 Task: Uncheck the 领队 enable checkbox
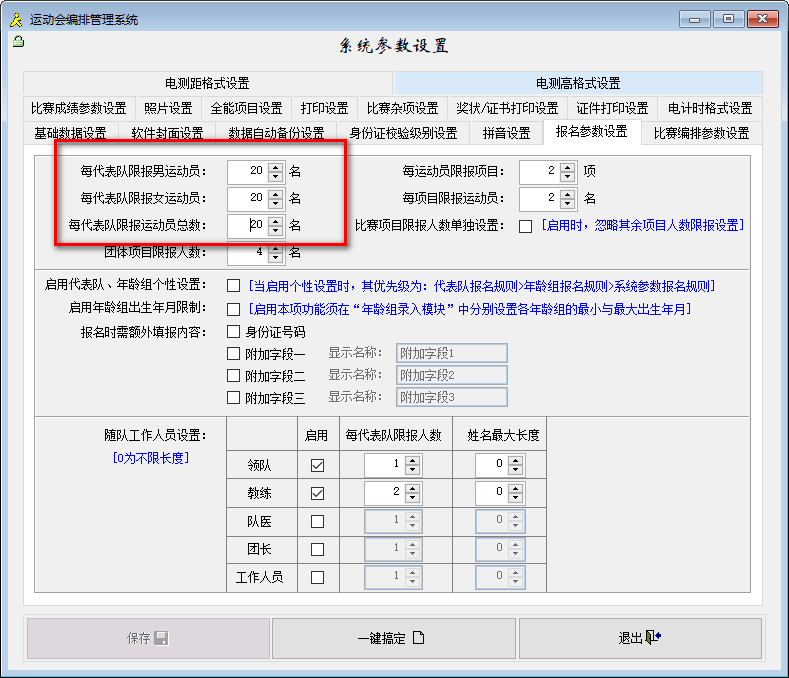coord(317,465)
